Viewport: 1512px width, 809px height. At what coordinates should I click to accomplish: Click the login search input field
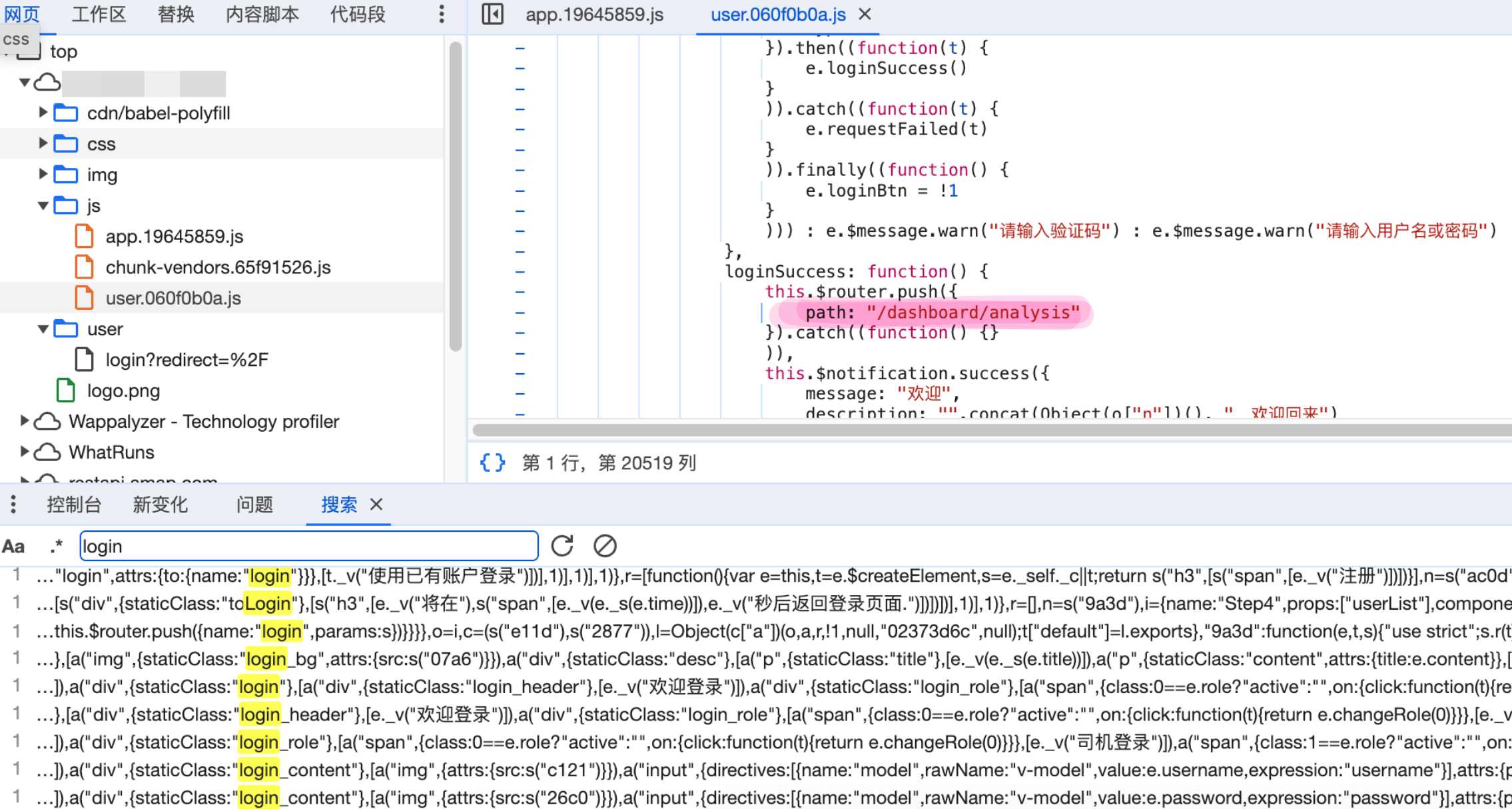[x=308, y=546]
